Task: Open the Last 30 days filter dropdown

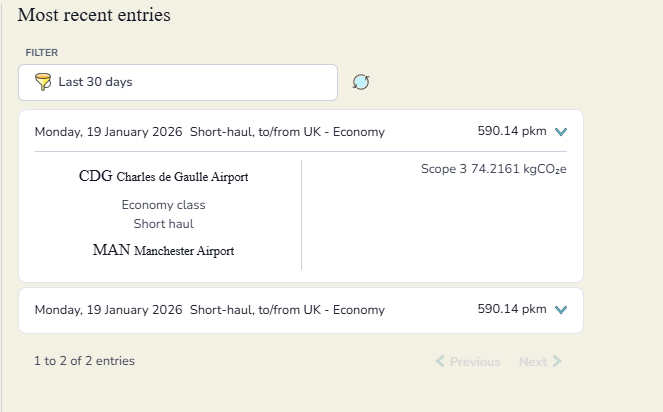Action: 178,82
